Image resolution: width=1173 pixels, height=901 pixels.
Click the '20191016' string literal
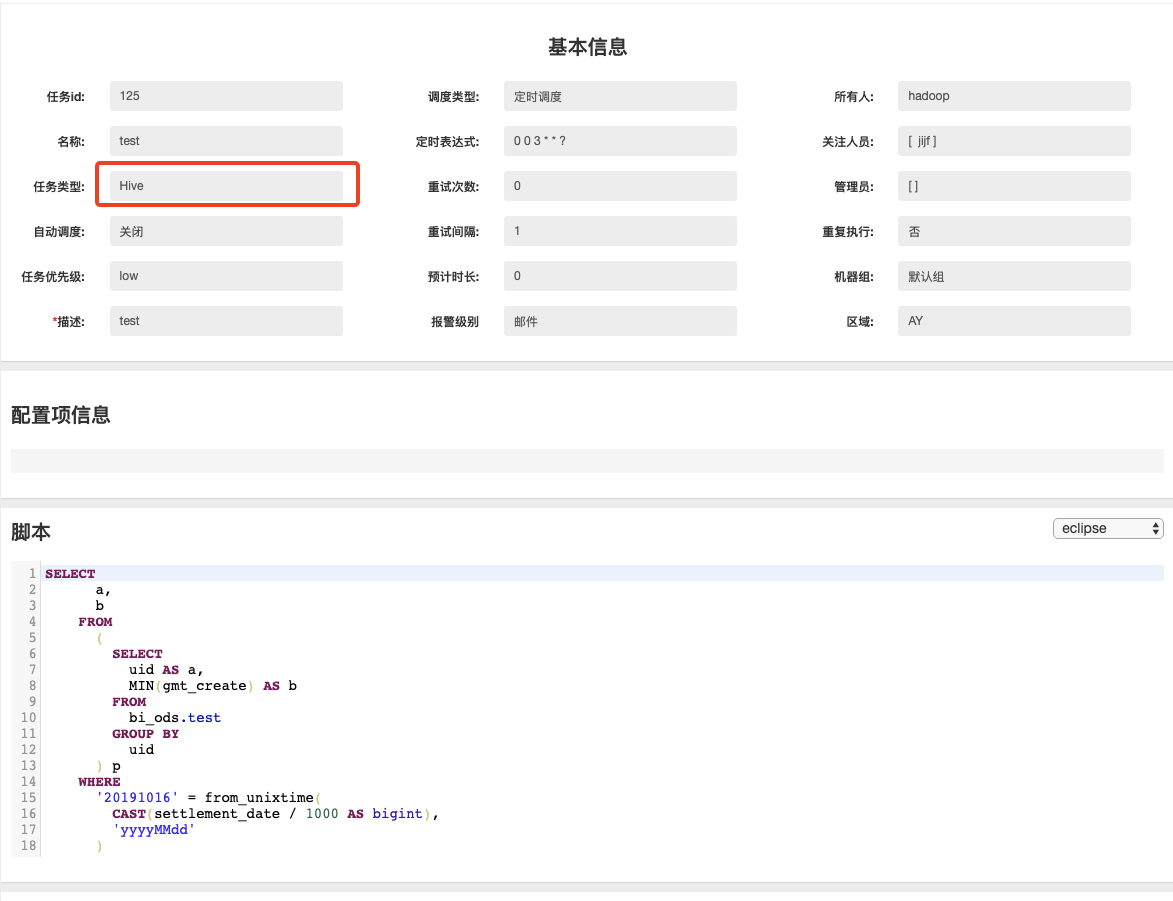(x=138, y=798)
